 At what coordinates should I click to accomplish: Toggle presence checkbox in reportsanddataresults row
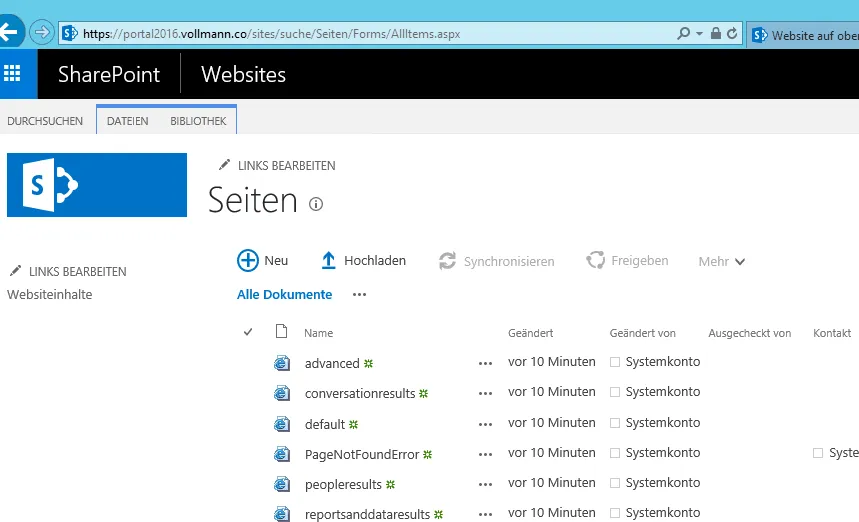(x=615, y=513)
